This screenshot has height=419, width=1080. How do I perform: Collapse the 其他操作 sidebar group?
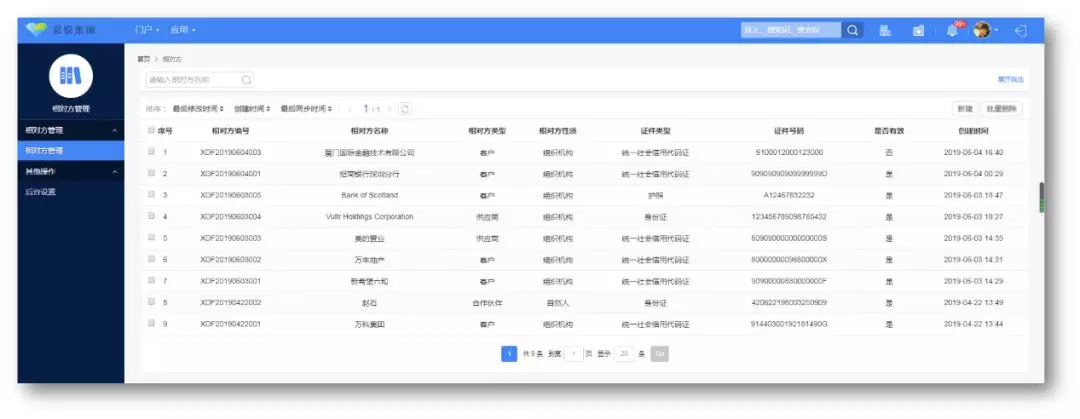(x=70, y=171)
